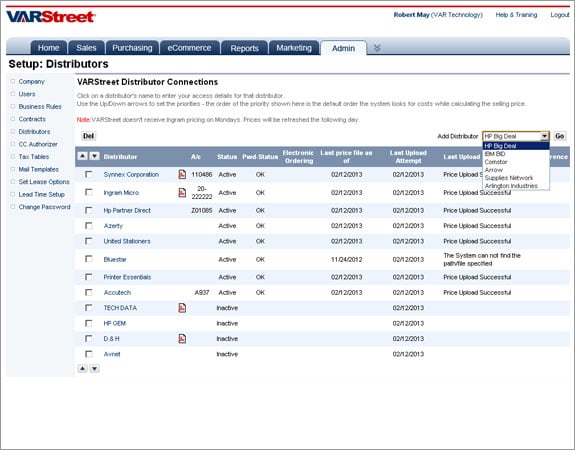This screenshot has width=575, height=450.
Task: Check the TECH DATA checkbox
Action: pos(88,308)
